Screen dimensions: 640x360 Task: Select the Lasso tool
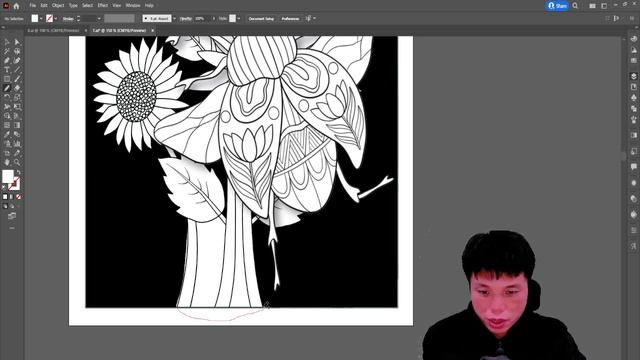17,51
